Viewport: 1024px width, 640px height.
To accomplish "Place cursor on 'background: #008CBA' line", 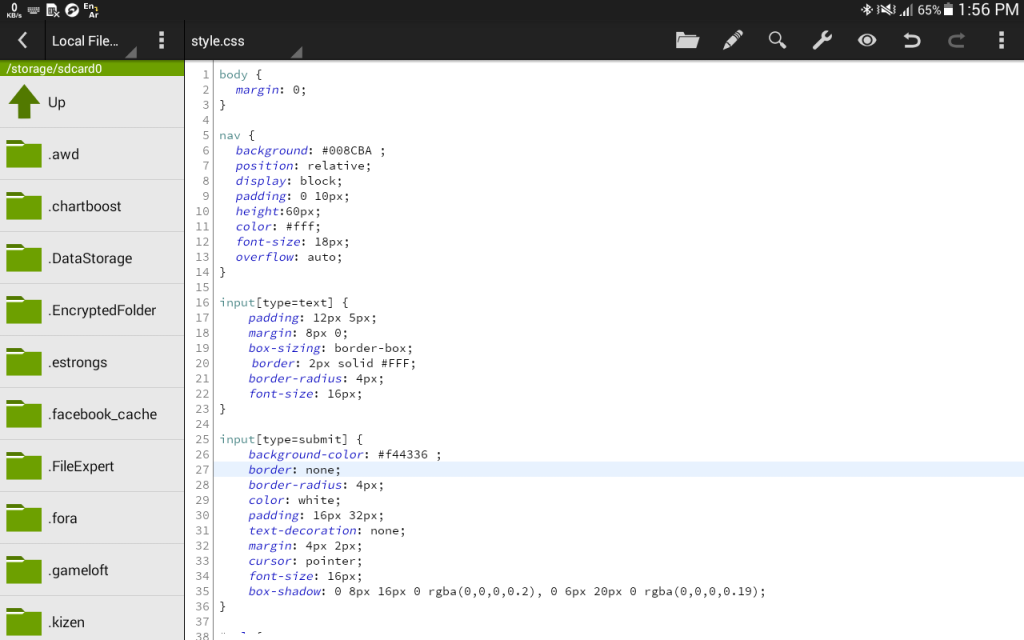I will (x=310, y=151).
